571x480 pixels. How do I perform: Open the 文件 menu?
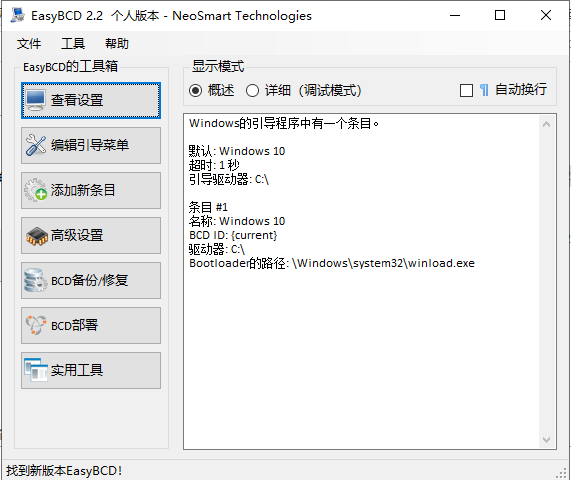pos(29,44)
